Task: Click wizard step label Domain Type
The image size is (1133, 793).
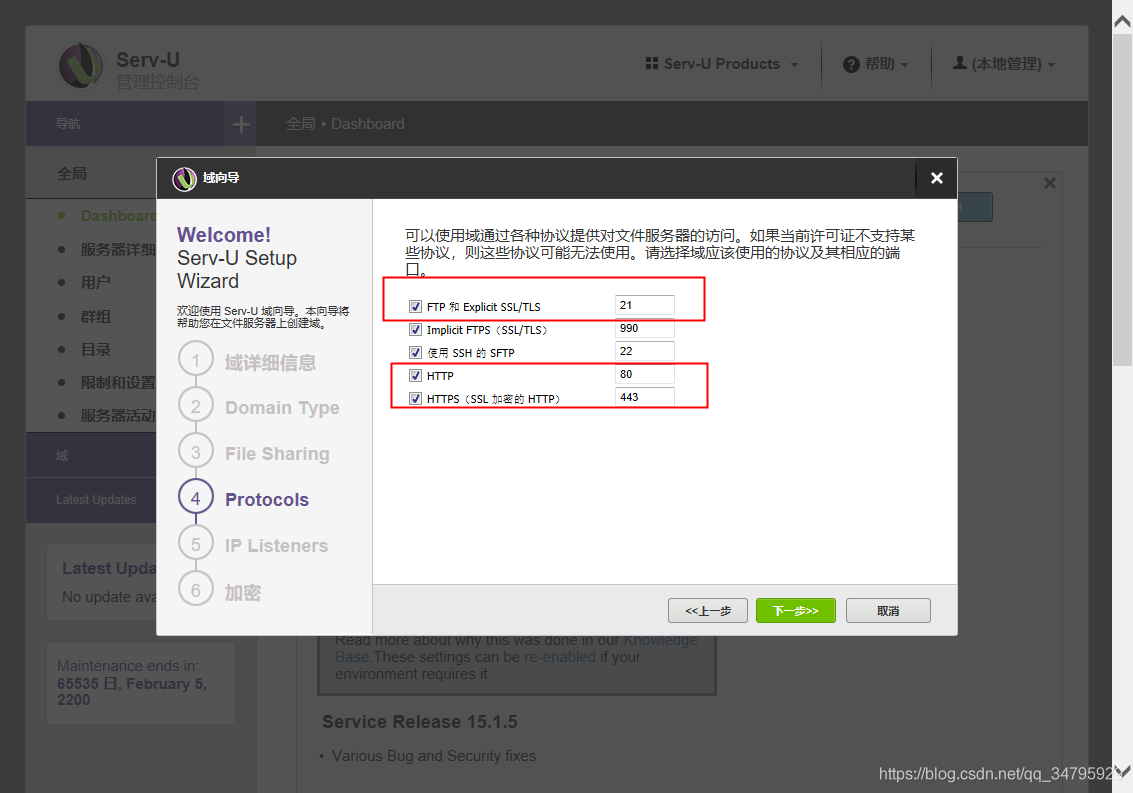Action: click(282, 408)
